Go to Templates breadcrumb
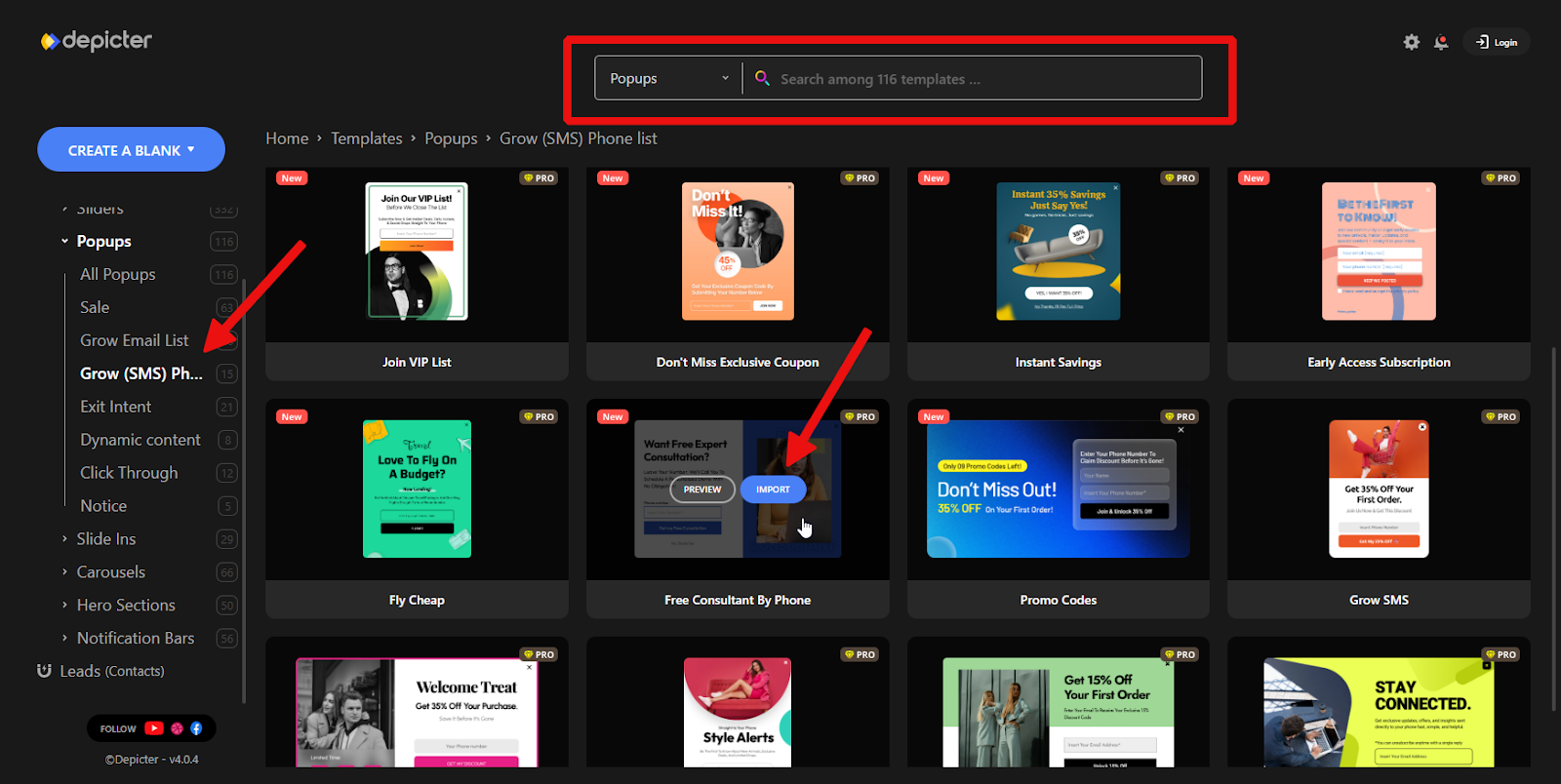Screen dimensions: 1561x784 coord(367,138)
